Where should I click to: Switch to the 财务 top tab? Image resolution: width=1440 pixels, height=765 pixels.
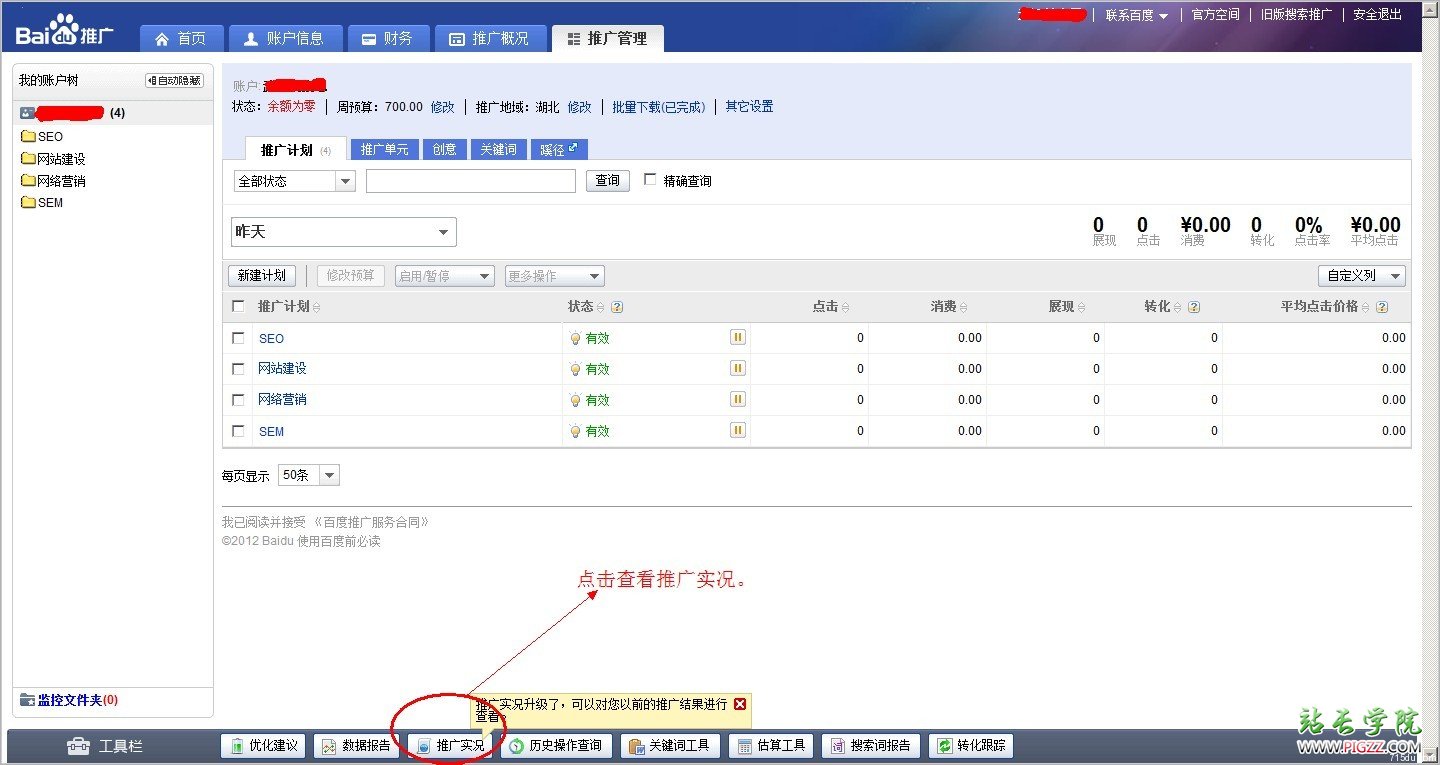click(388, 38)
